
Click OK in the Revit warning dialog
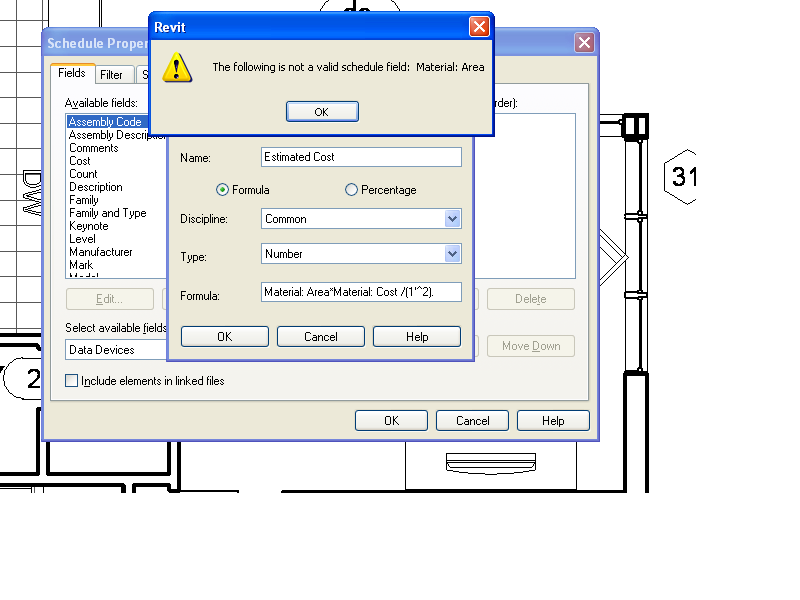322,112
